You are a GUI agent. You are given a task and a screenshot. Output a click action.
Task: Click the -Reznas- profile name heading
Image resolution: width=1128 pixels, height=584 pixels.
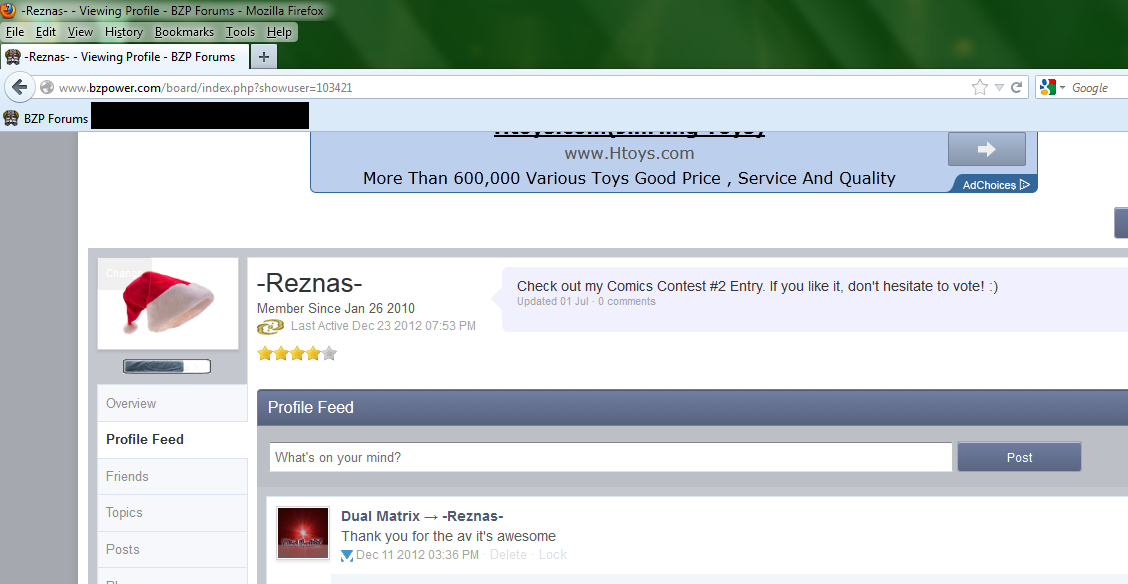tap(309, 283)
